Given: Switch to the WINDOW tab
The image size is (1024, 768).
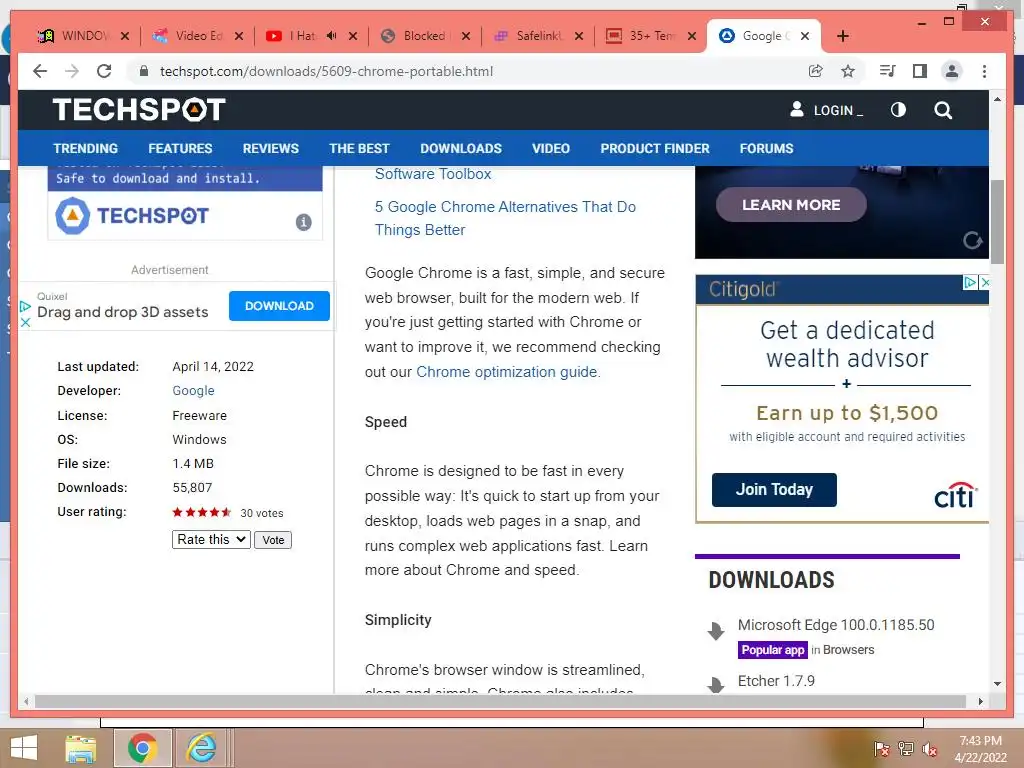Looking at the screenshot, I should [83, 36].
